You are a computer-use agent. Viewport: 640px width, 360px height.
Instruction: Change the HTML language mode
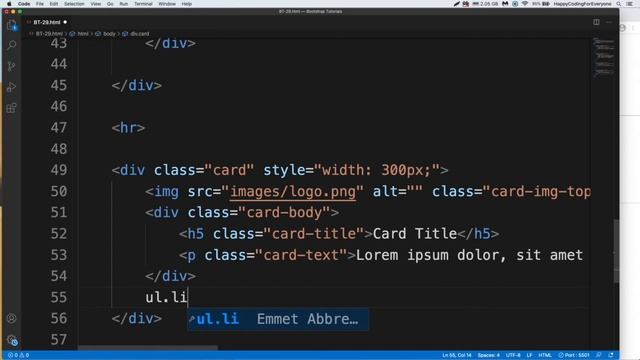click(545, 355)
